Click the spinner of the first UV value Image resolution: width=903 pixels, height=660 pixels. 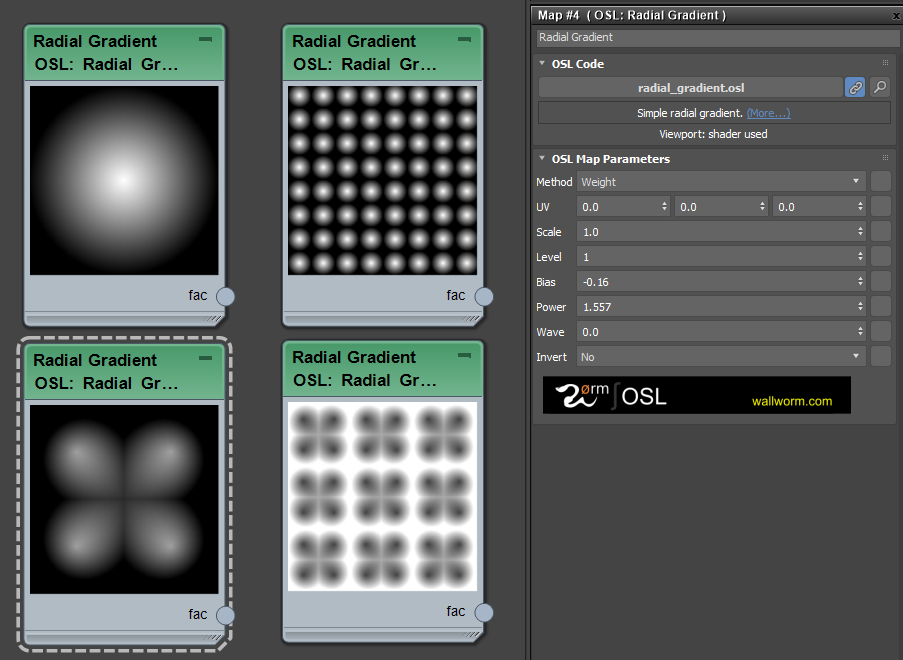665,206
